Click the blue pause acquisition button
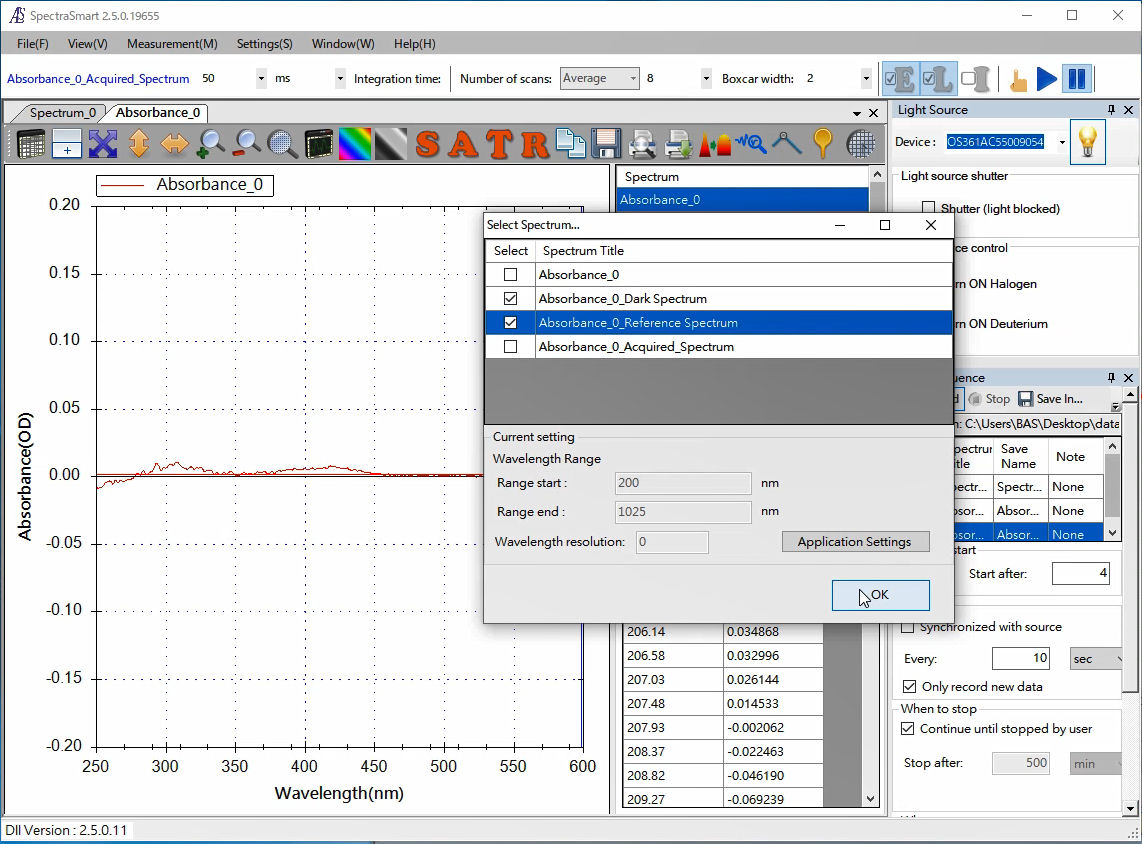 [x=1076, y=79]
